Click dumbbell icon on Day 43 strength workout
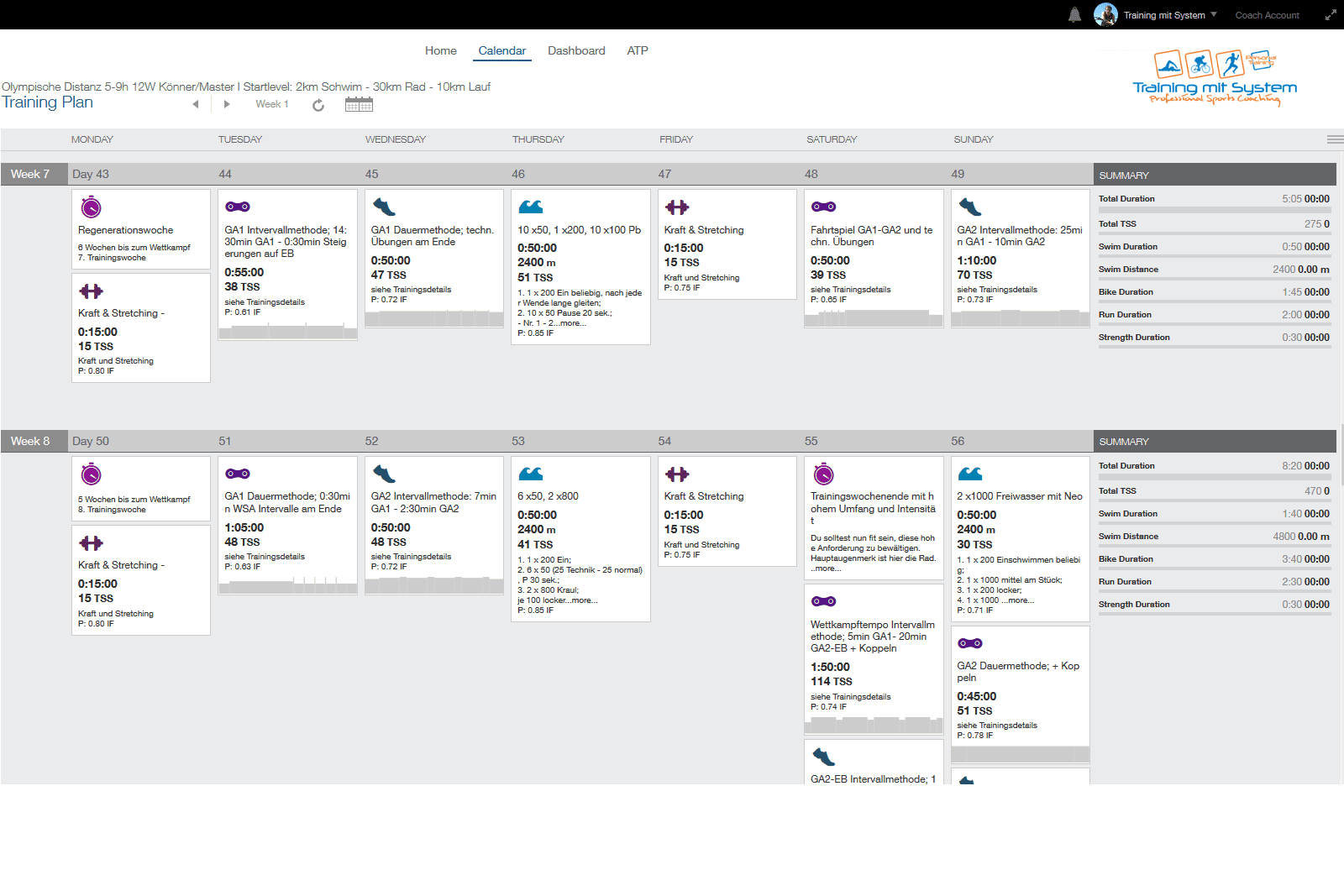The height and width of the screenshot is (896, 1344). [x=91, y=291]
